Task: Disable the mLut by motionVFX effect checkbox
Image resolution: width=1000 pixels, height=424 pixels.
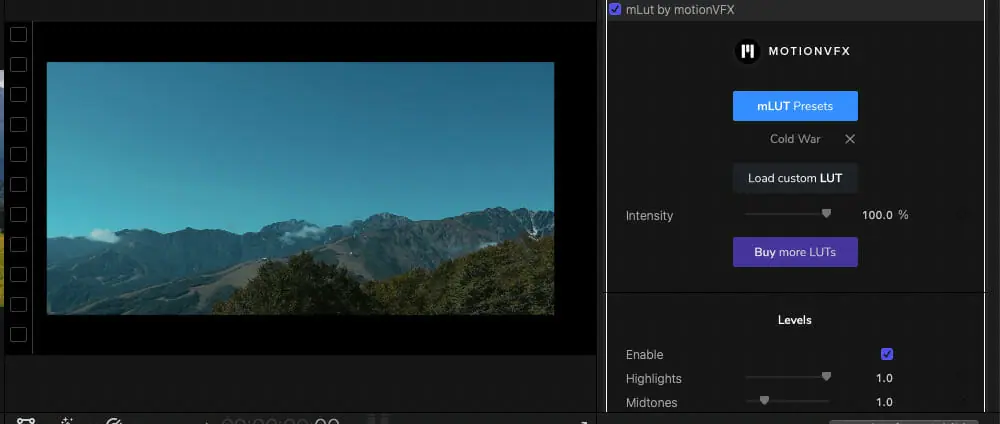Action: tap(615, 9)
